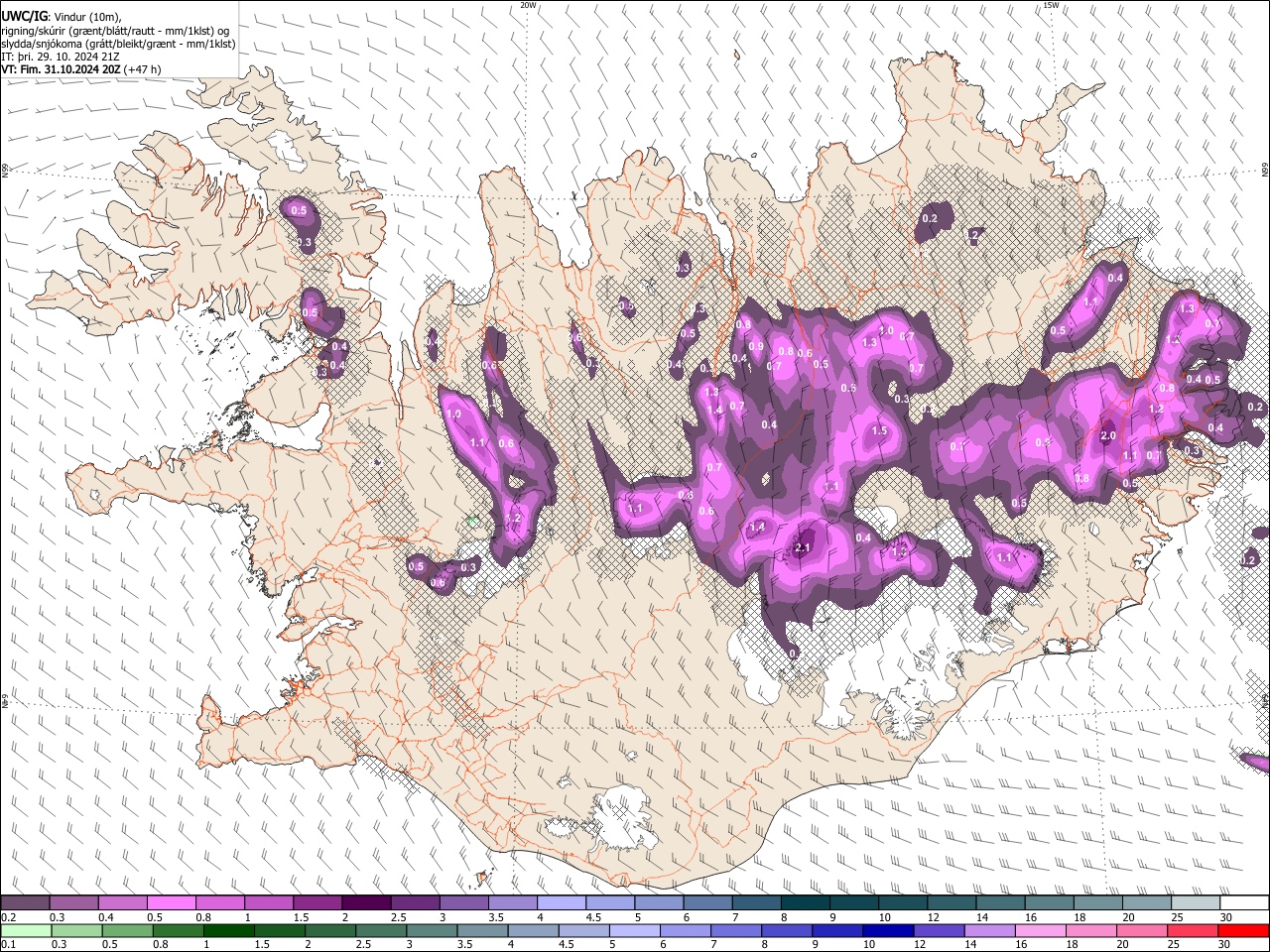
Task: Click the white upper legend swatch at 30
Action: [x=1243, y=903]
